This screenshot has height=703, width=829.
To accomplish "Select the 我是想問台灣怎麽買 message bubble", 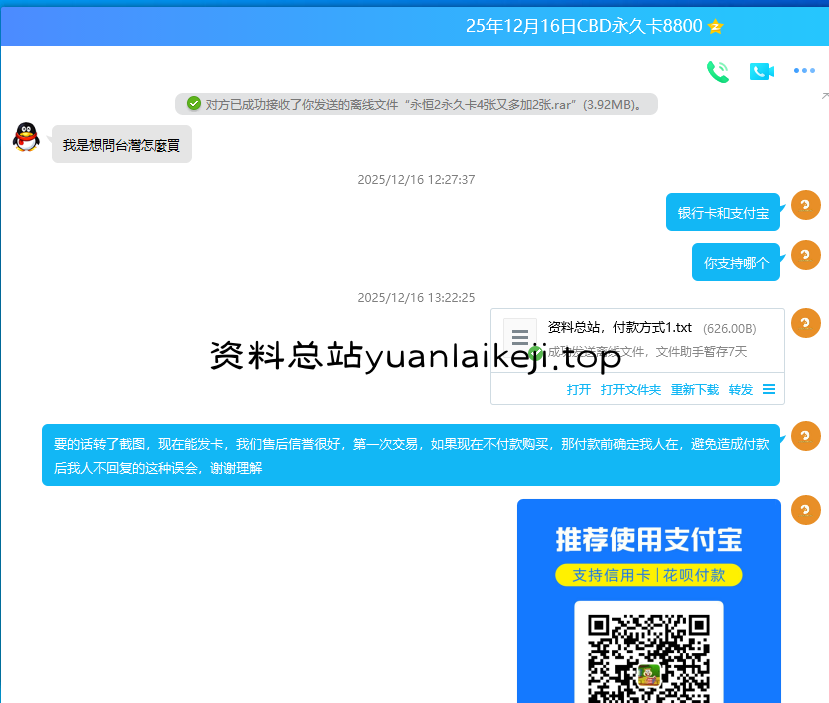I will [x=121, y=144].
